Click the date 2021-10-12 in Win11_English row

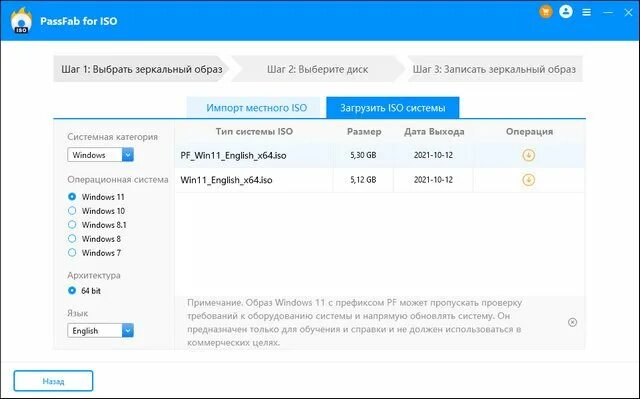tap(433, 180)
